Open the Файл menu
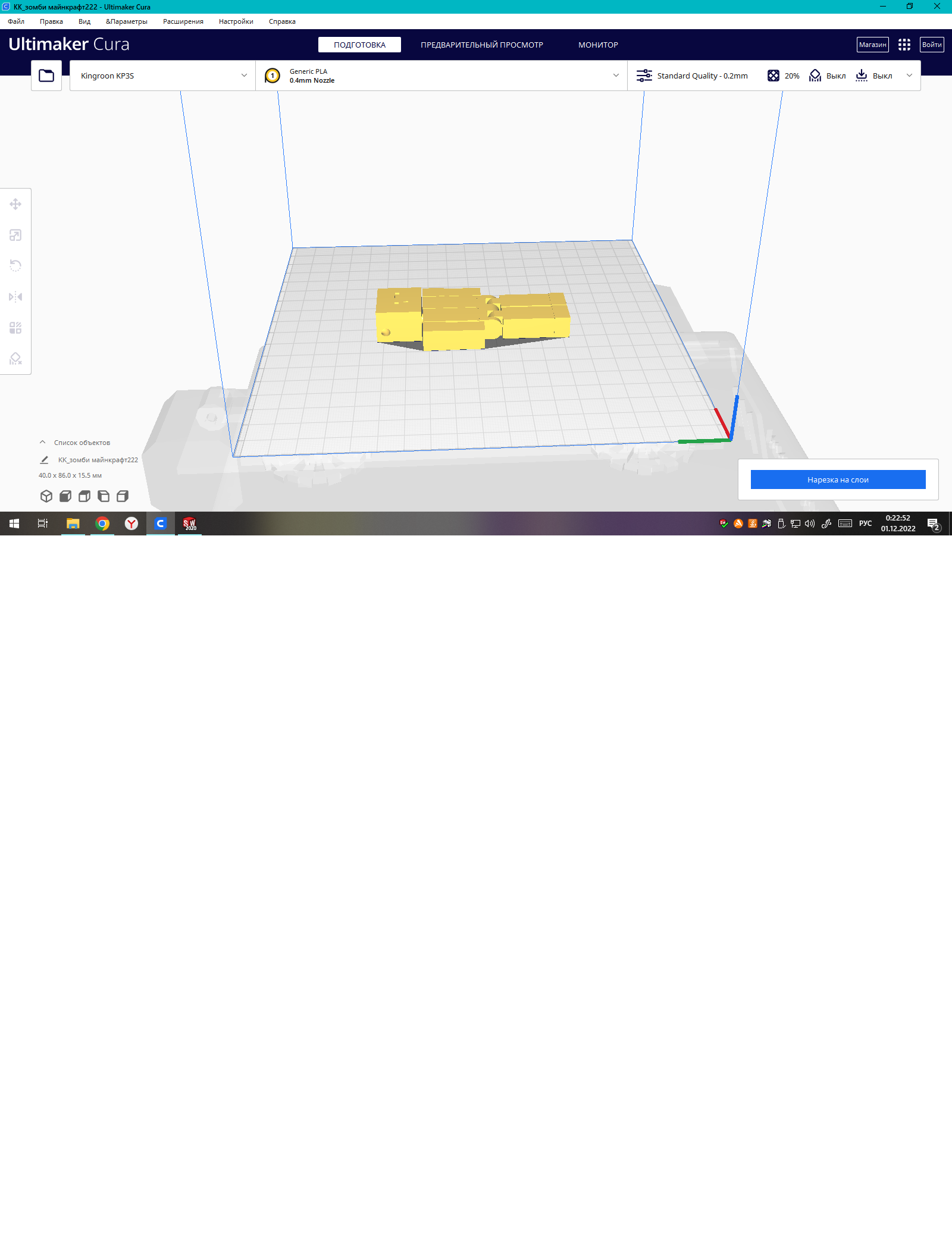This screenshot has height=1238, width=952. 16,21
